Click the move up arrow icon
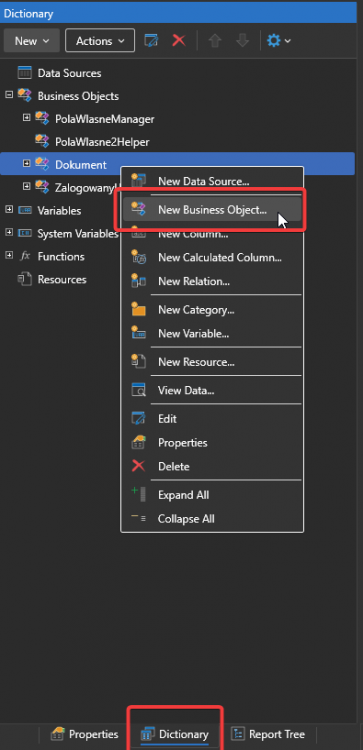Image resolution: width=363 pixels, height=750 pixels. tap(215, 41)
